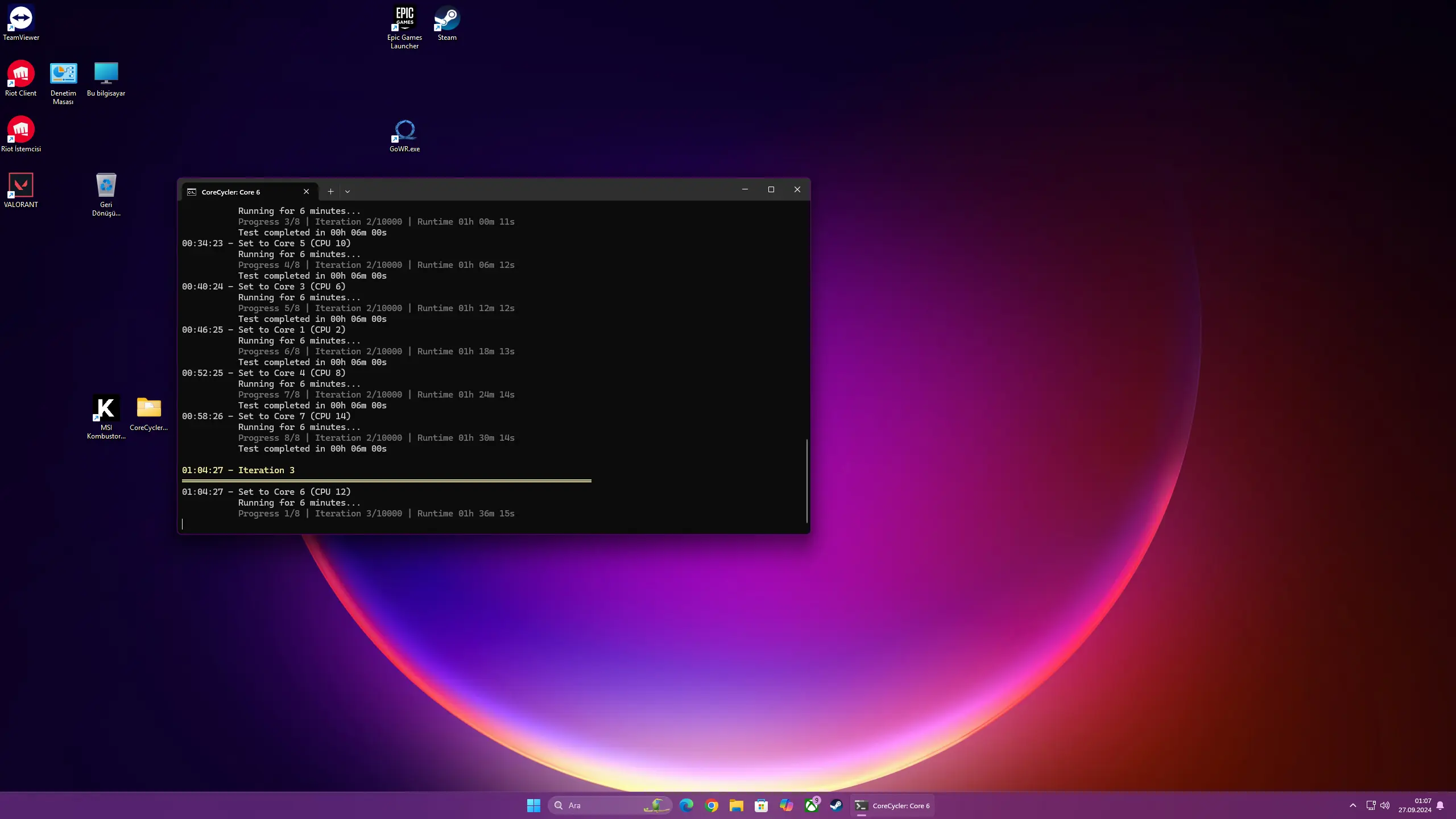Open the notifications bell icon
1456x819 pixels.
point(1440,805)
